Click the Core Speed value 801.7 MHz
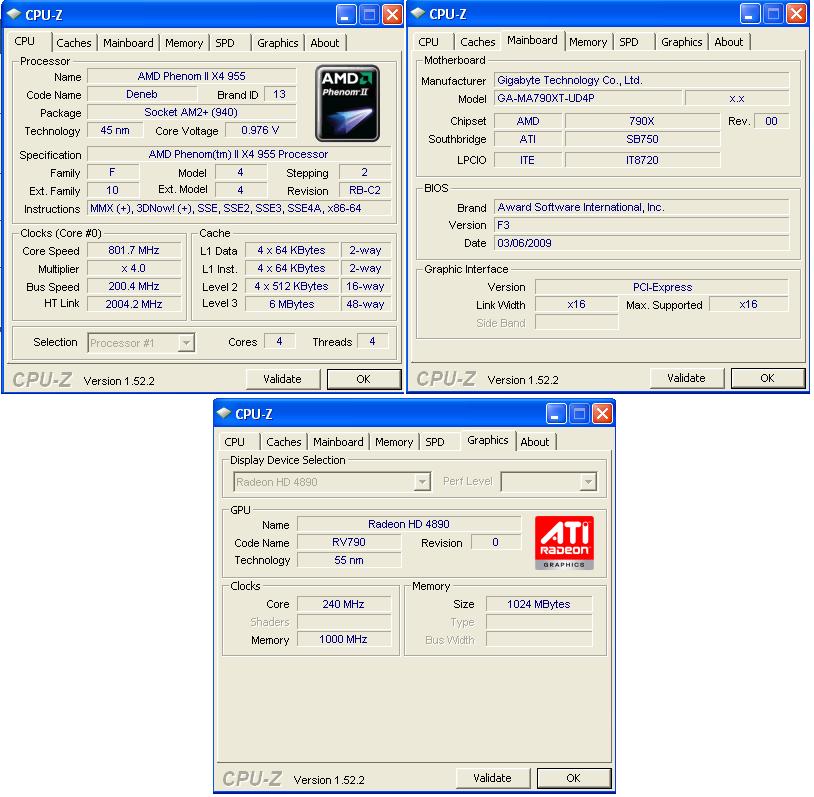Image resolution: width=814 pixels, height=797 pixels. pyautogui.click(x=134, y=250)
